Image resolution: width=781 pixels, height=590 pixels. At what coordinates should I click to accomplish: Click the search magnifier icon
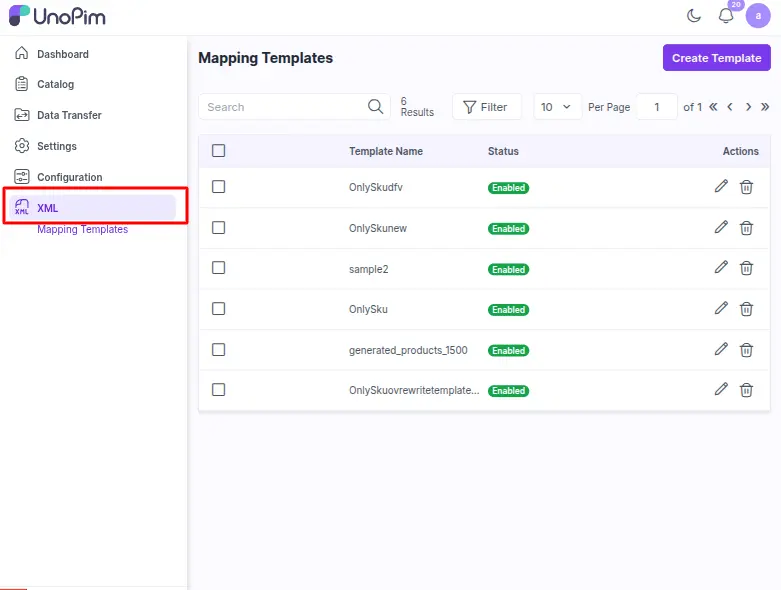point(376,107)
